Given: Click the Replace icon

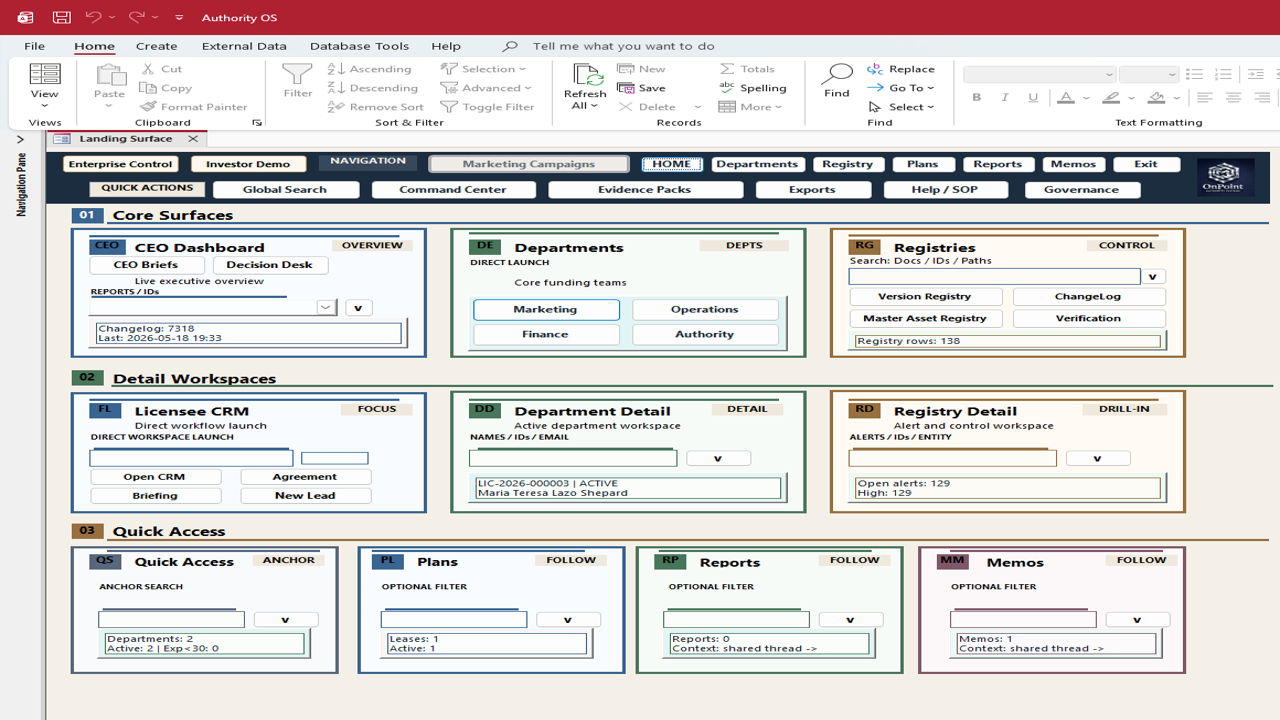Looking at the screenshot, I should 875,69.
